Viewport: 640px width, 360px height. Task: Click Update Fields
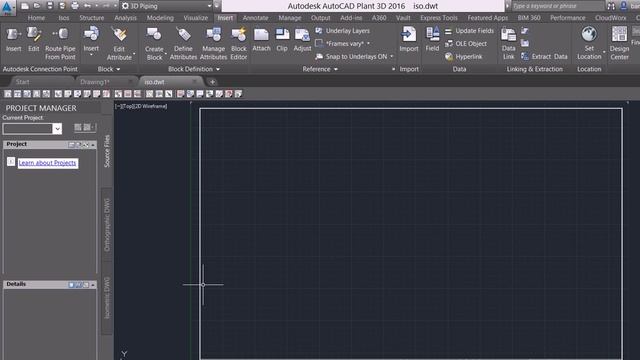pyautogui.click(x=469, y=31)
